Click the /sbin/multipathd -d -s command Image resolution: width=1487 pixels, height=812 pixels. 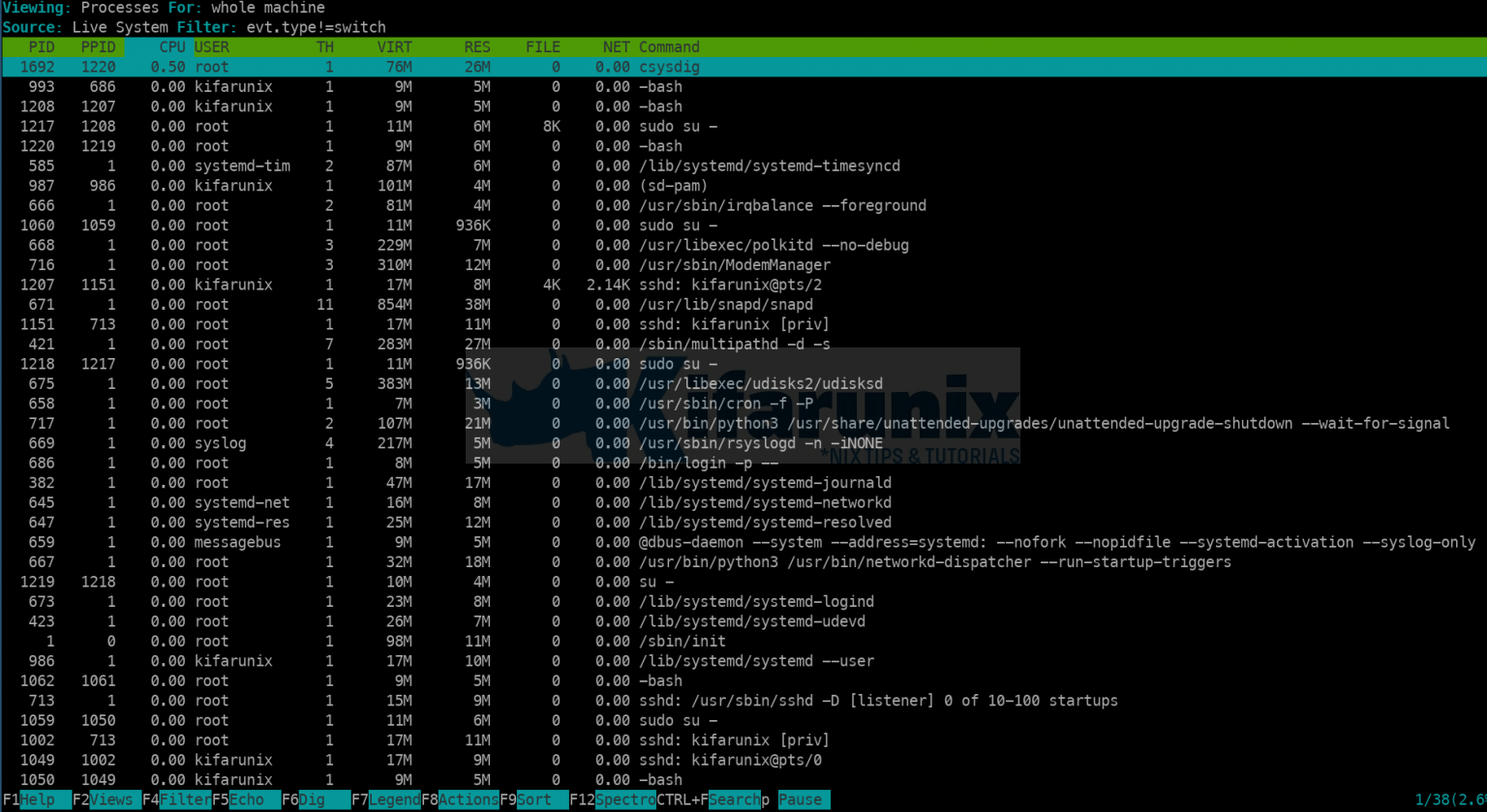[x=735, y=344]
